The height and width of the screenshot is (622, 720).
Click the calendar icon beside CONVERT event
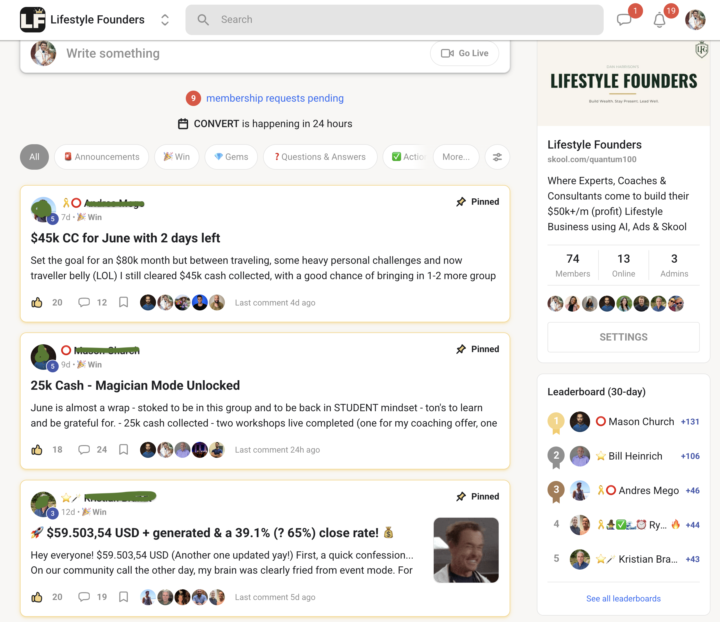click(183, 123)
